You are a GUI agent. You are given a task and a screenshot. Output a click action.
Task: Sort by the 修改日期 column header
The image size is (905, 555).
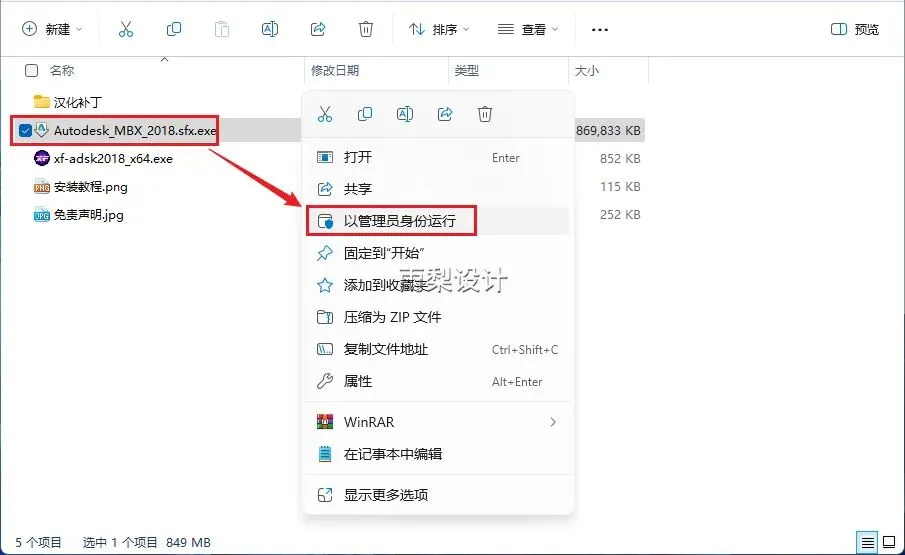coord(335,70)
